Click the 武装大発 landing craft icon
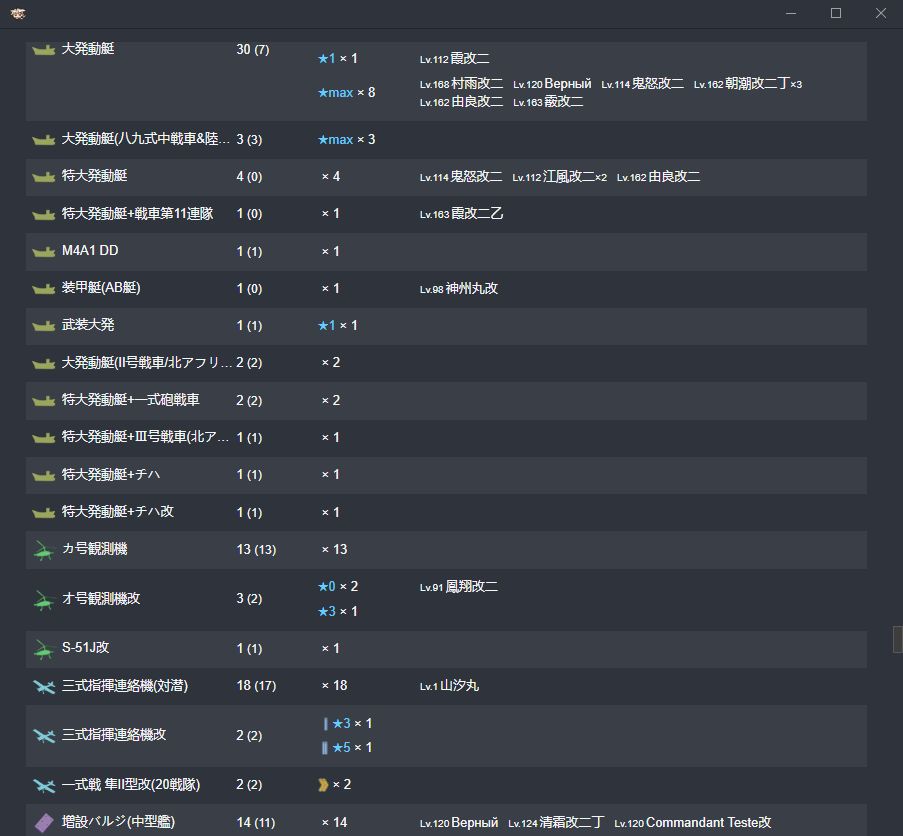 pos(44,326)
